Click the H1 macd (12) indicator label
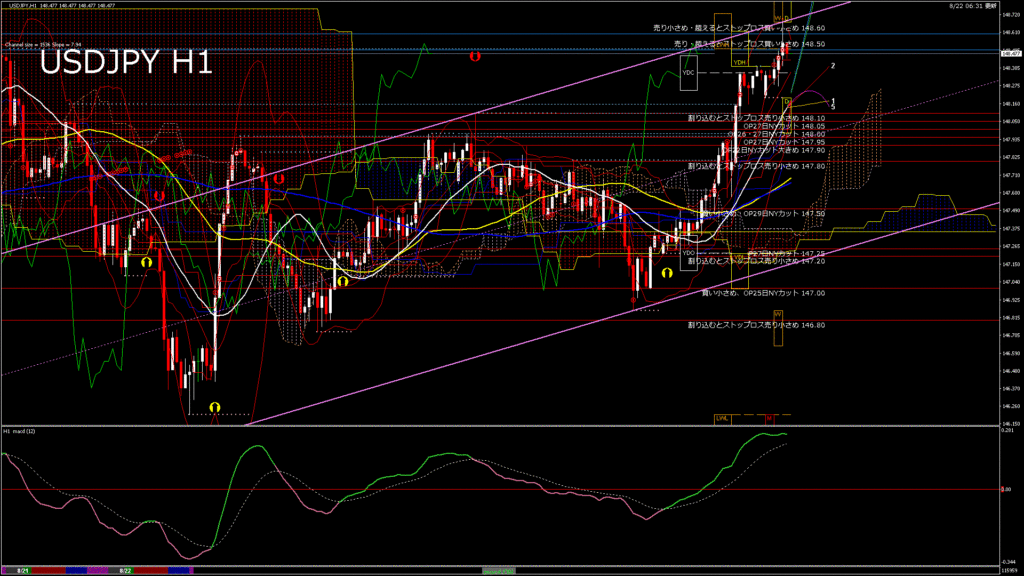This screenshot has height=576, width=1024. [x=20, y=431]
